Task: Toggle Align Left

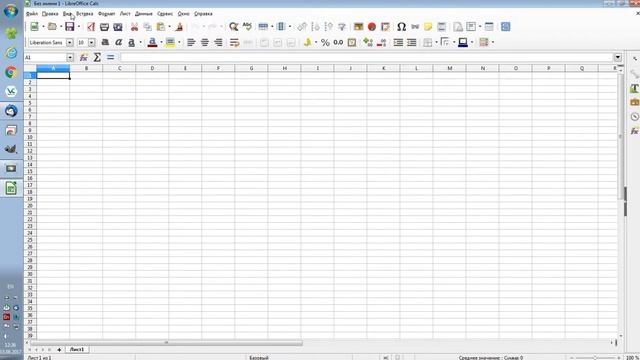Action: pos(191,42)
